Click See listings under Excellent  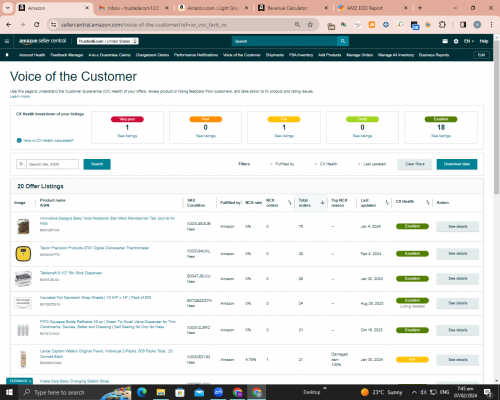tap(441, 136)
